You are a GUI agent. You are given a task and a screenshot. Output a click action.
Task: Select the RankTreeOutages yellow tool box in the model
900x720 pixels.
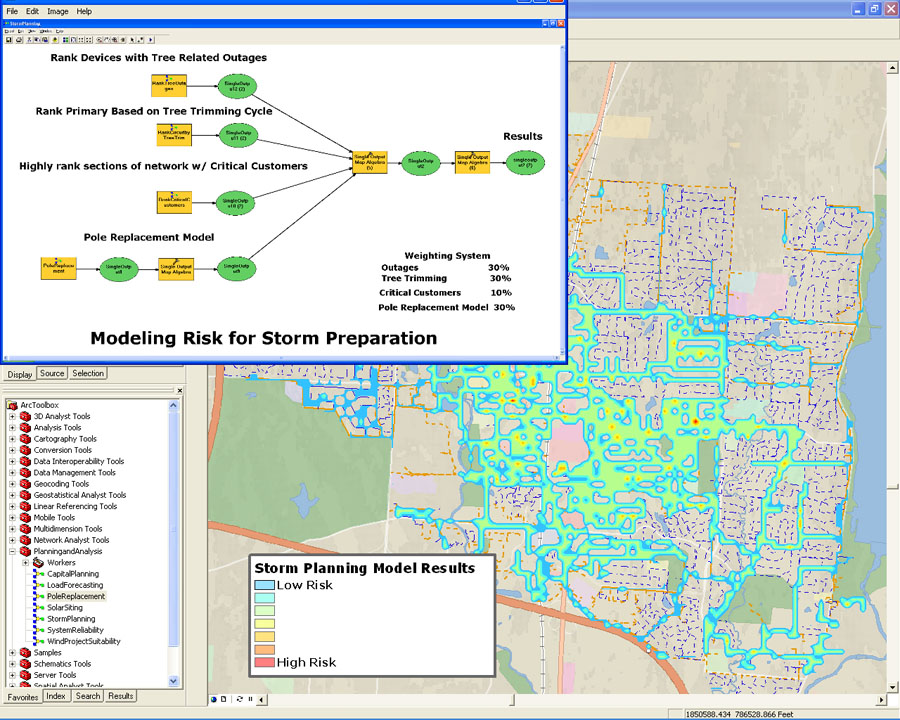[169, 86]
